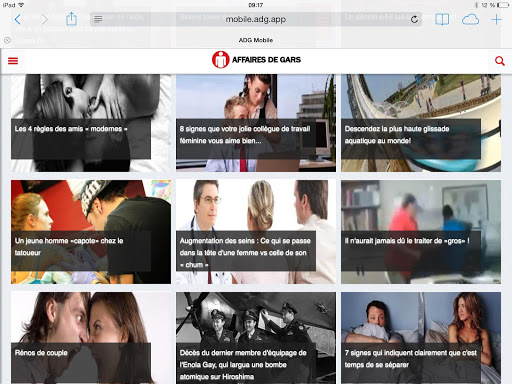The width and height of the screenshot is (512, 384).
Task: Select the ADG Mobile tab
Action: point(256,40)
